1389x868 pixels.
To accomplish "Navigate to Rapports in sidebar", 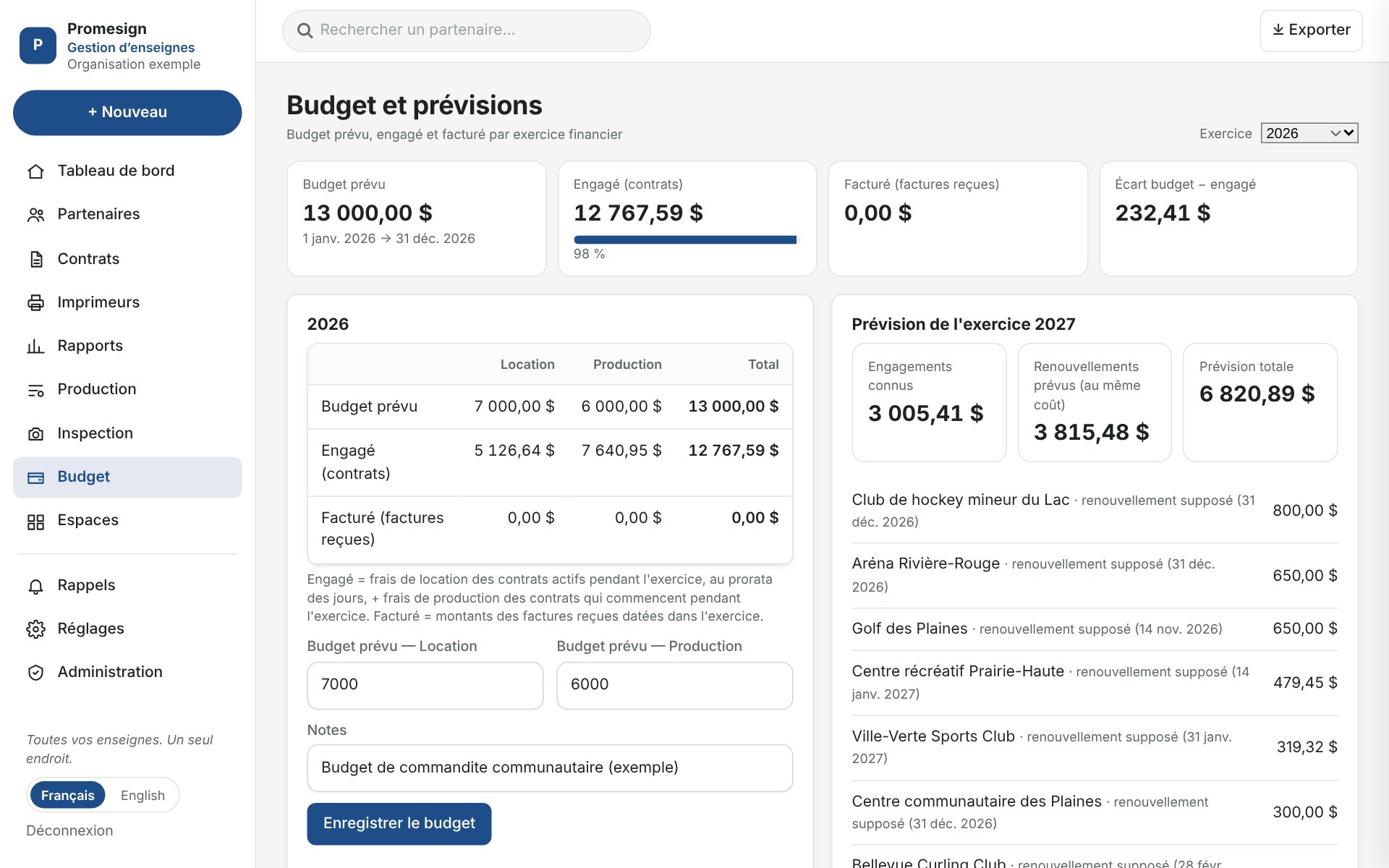I will 127,346.
